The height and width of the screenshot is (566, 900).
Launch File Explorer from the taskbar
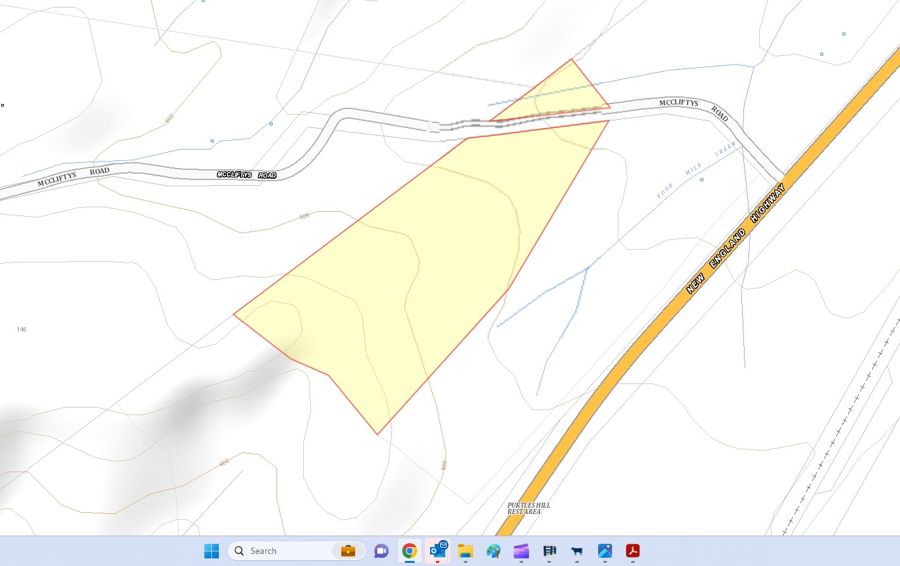[465, 551]
